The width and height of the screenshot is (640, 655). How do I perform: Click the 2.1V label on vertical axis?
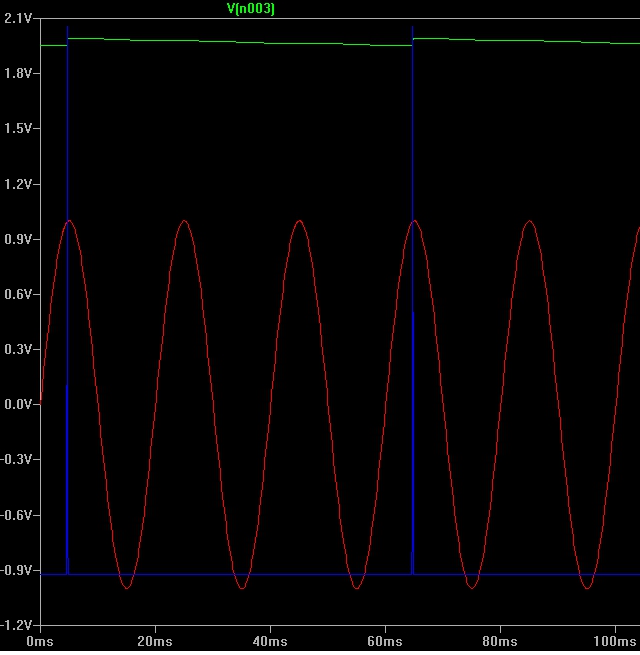point(17,19)
